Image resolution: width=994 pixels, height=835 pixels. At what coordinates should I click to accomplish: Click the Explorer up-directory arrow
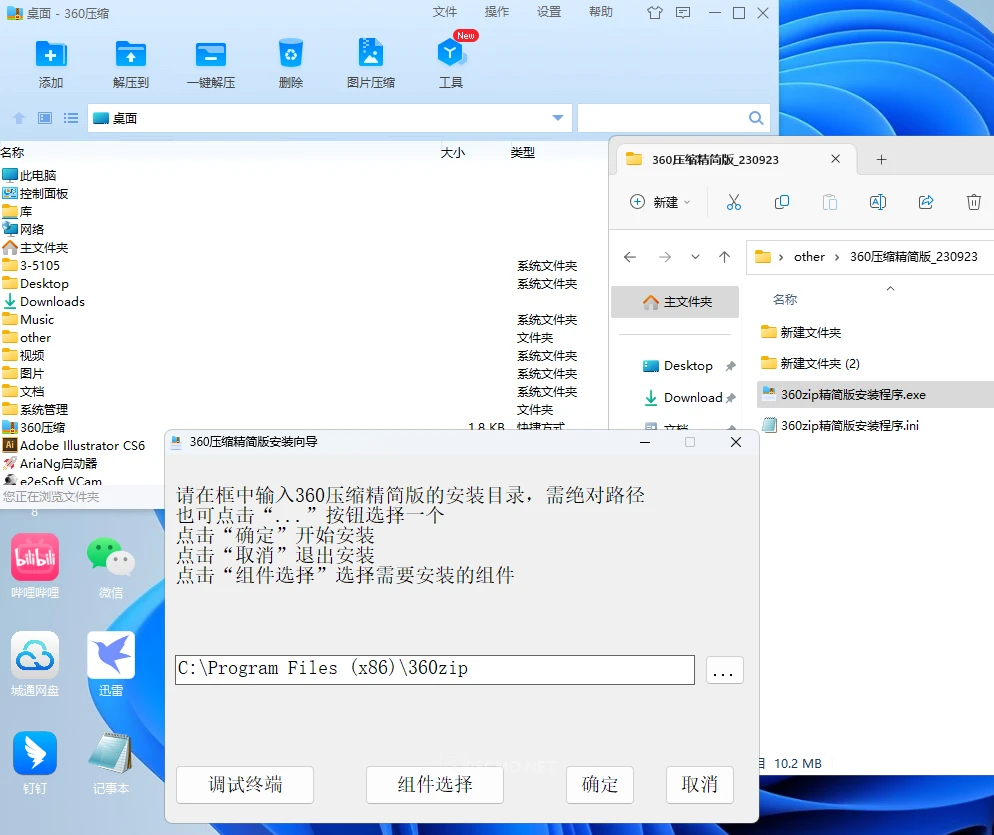pos(725,257)
